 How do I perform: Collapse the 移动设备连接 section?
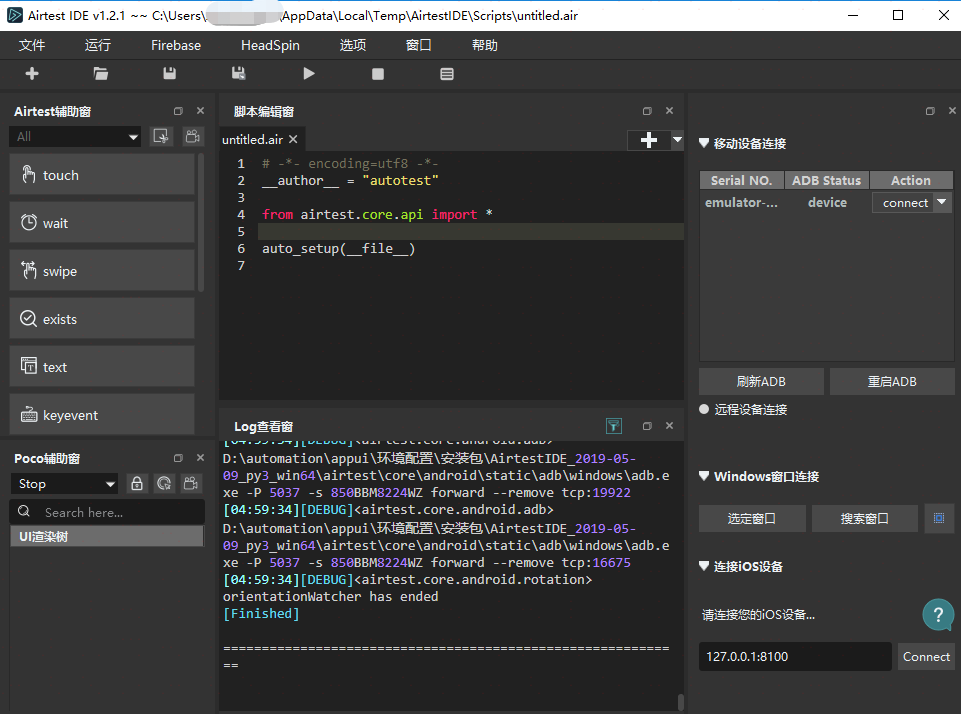(x=704, y=143)
